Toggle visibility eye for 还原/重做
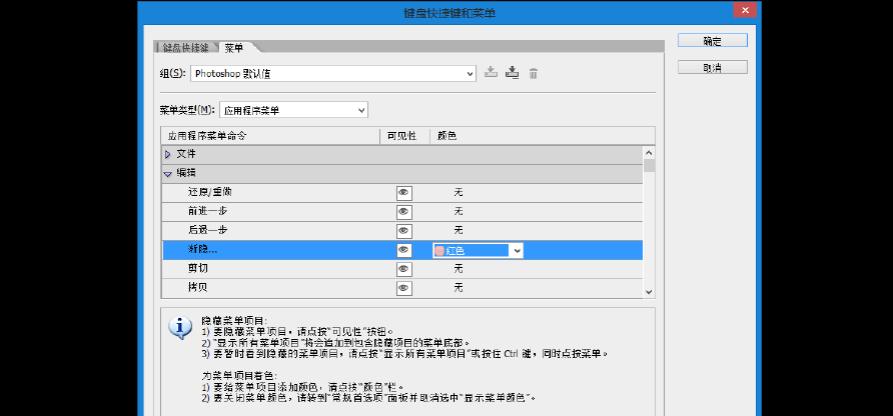893x416 pixels. (x=404, y=193)
